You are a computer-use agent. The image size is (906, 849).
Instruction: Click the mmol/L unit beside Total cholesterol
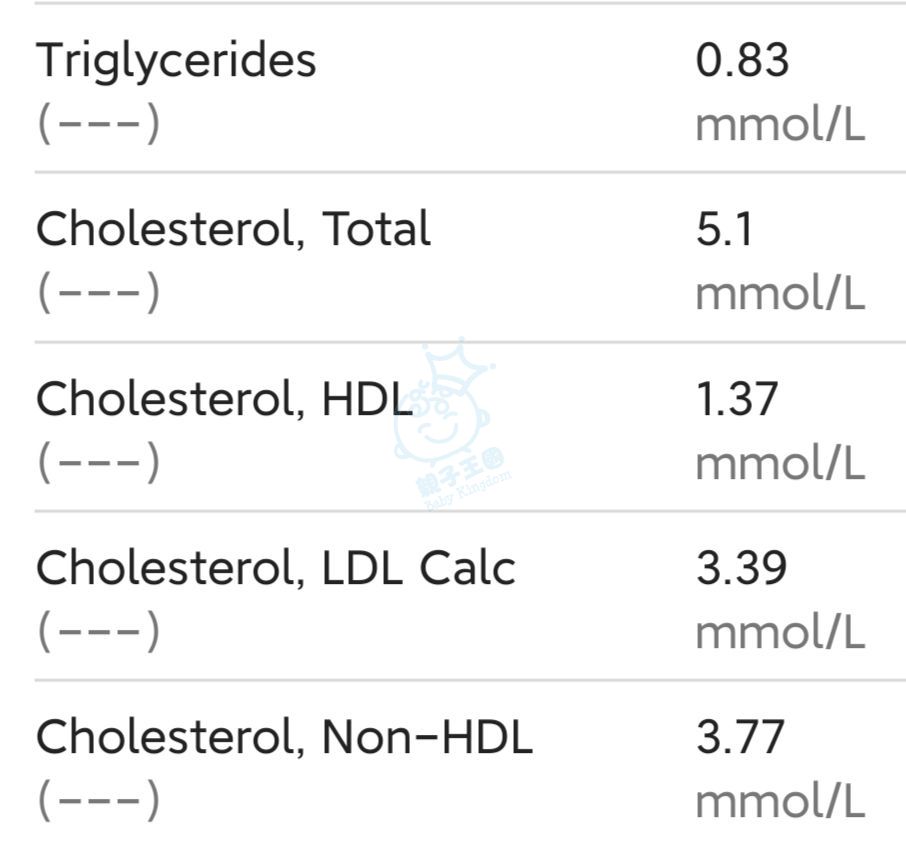(780, 293)
